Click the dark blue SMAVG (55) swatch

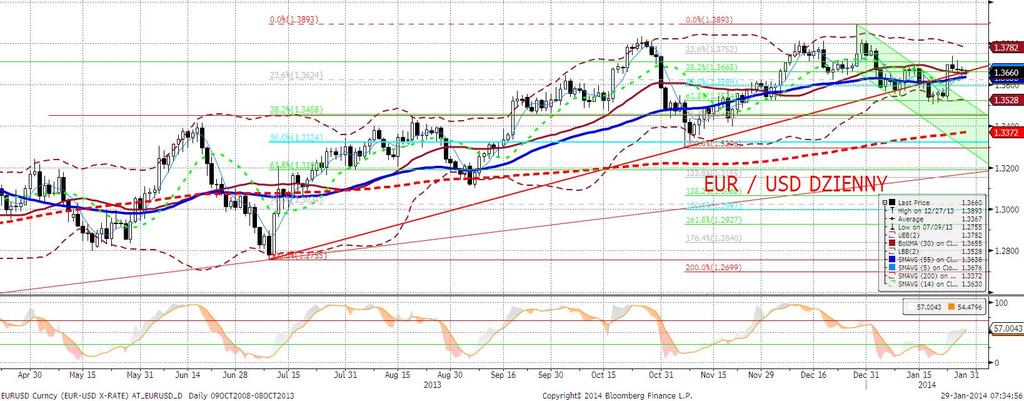click(892, 259)
